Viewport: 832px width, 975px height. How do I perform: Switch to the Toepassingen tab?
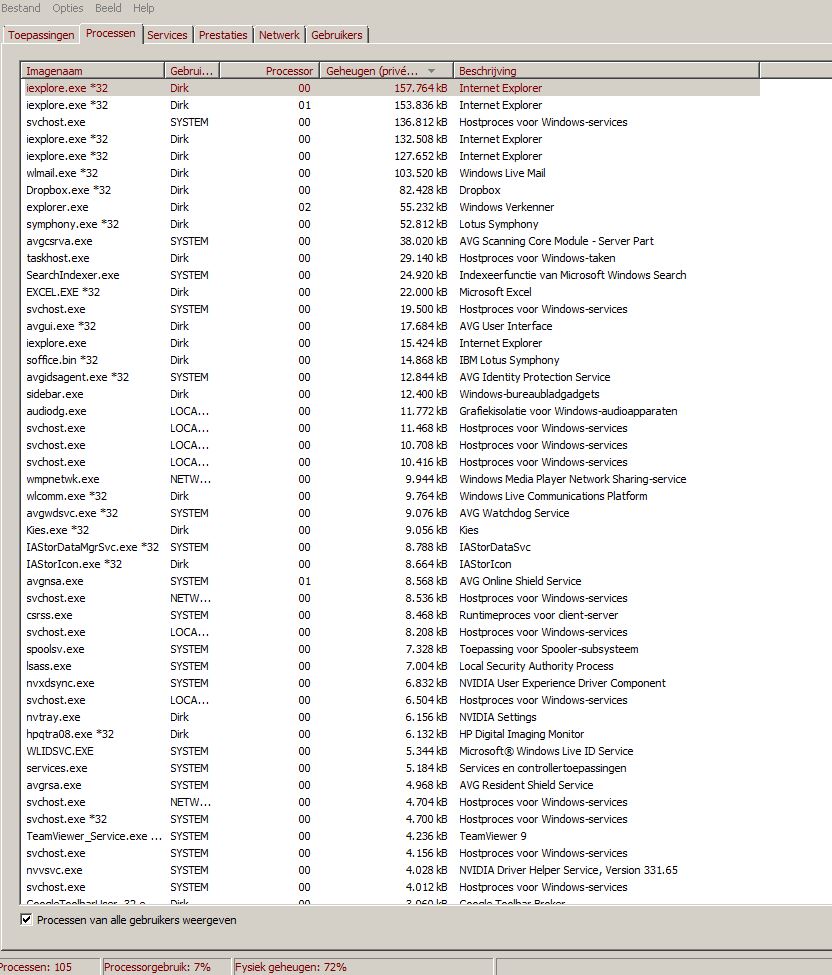(41, 35)
